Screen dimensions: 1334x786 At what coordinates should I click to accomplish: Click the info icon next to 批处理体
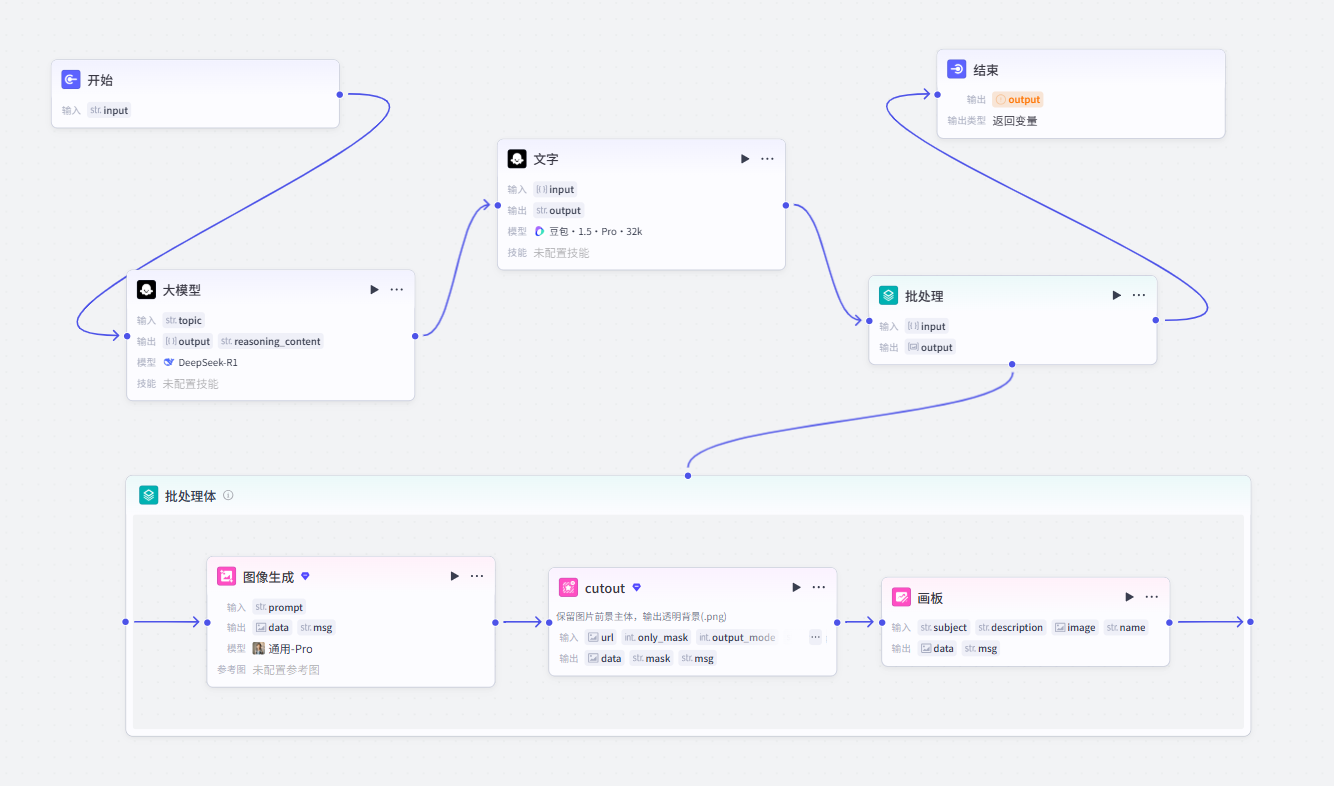[228, 495]
